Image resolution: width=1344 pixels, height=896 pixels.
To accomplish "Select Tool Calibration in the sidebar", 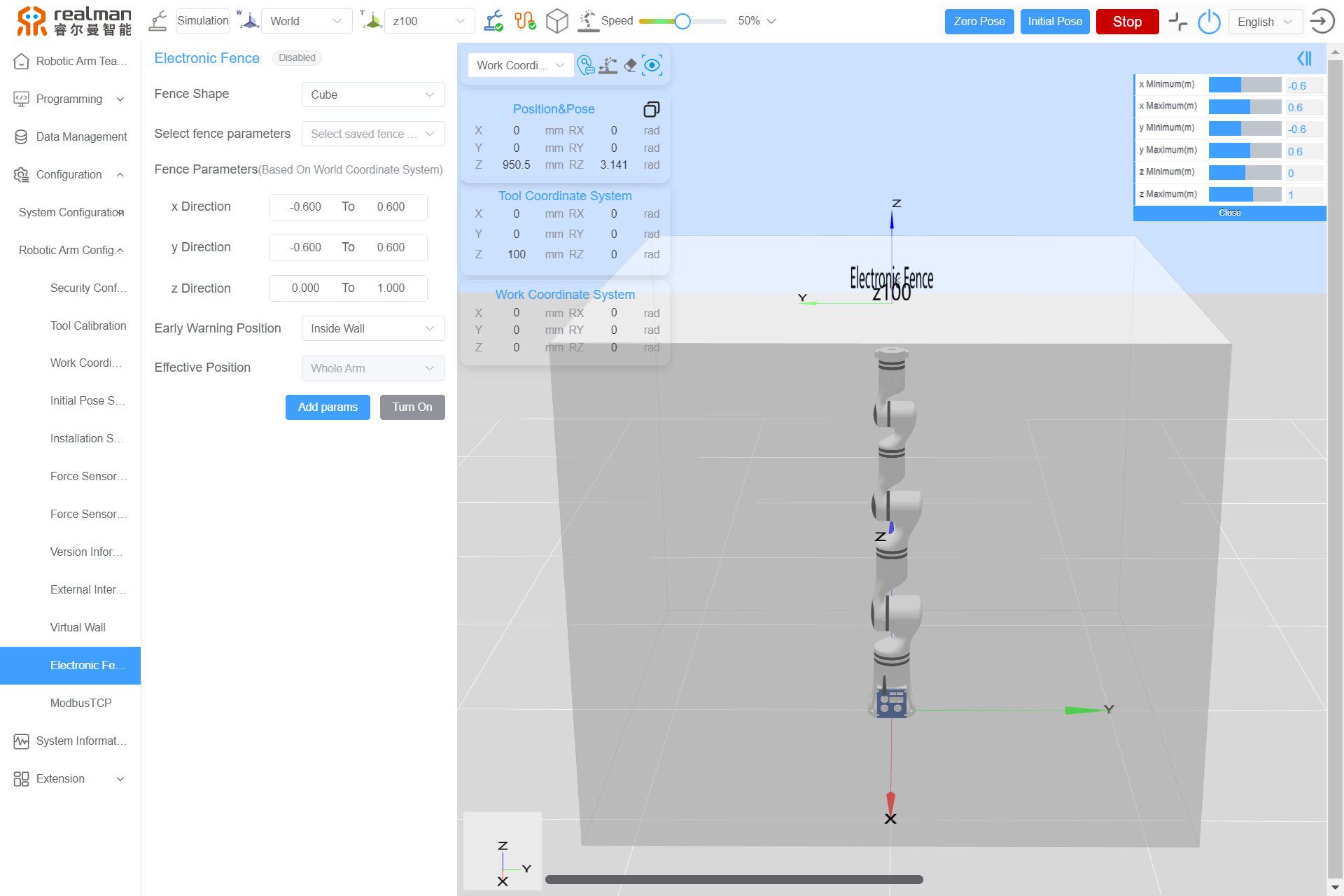I will click(88, 325).
